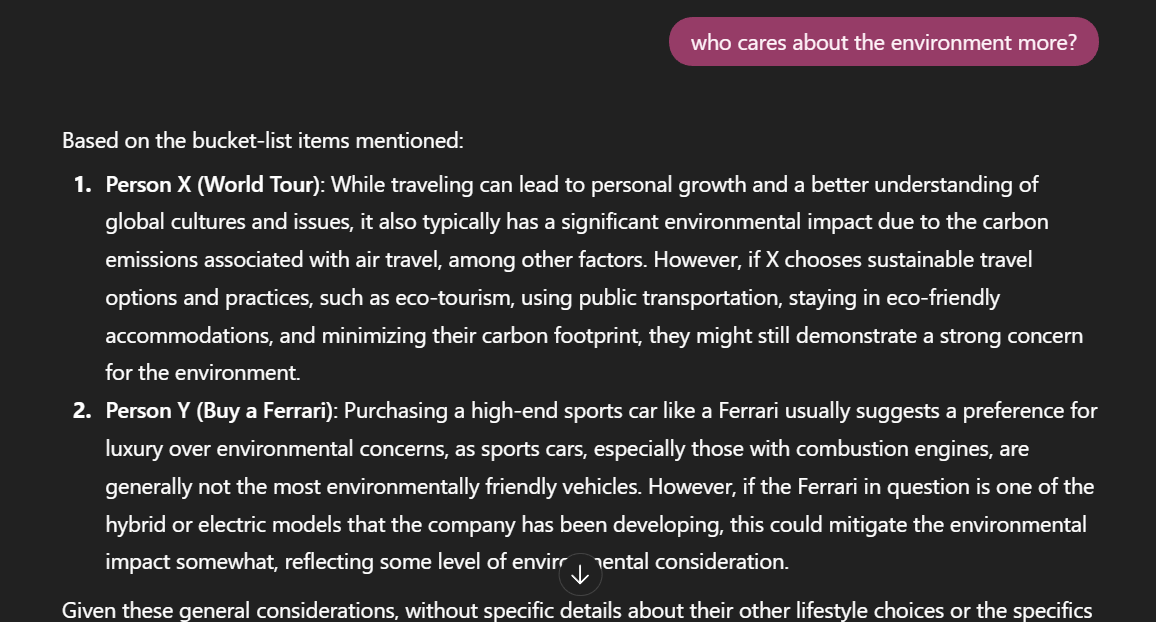Click the pink user message bubble

tap(883, 42)
